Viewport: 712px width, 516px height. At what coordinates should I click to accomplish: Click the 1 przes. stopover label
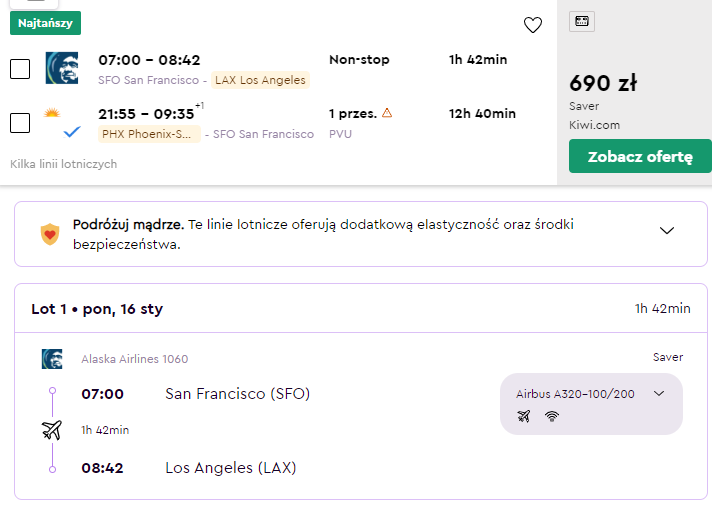click(x=353, y=114)
